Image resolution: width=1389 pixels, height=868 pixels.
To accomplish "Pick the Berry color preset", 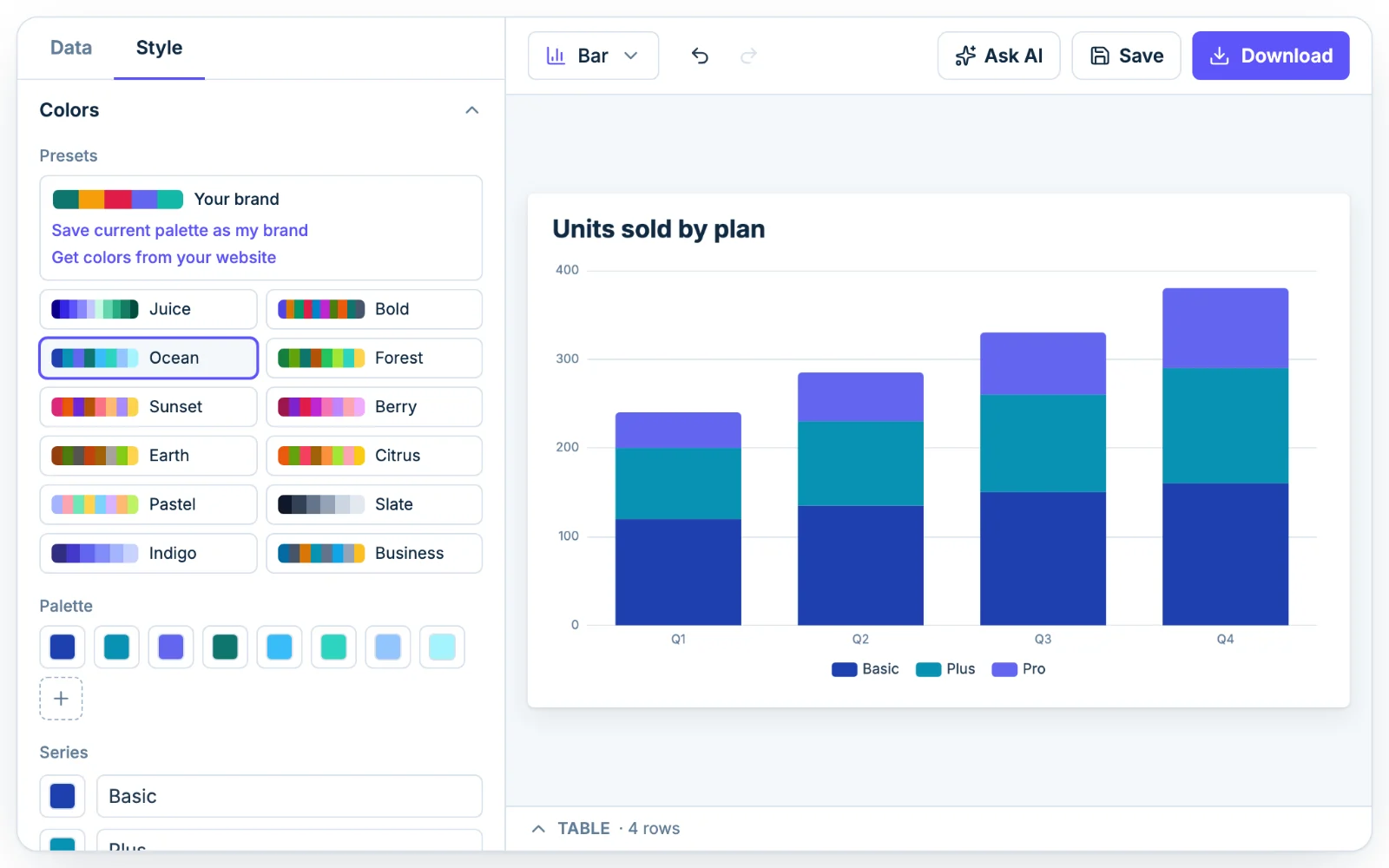I will [x=374, y=406].
